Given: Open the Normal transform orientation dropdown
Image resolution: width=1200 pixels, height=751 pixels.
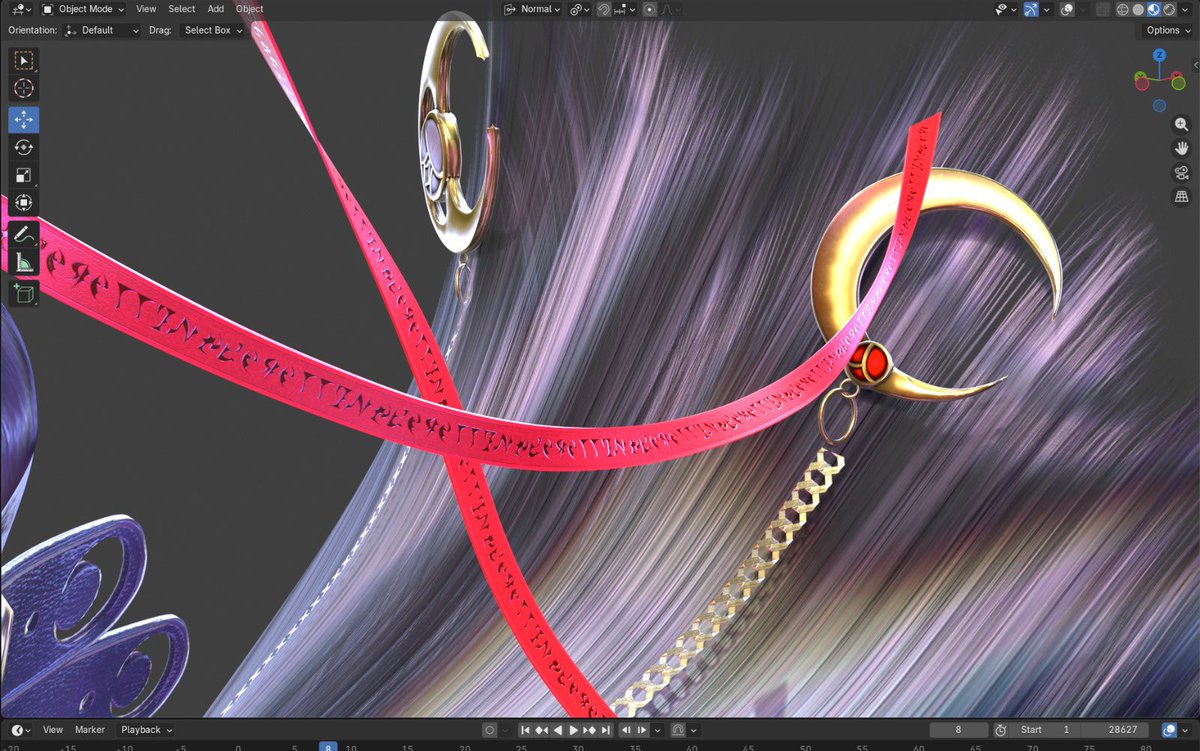Looking at the screenshot, I should point(533,9).
